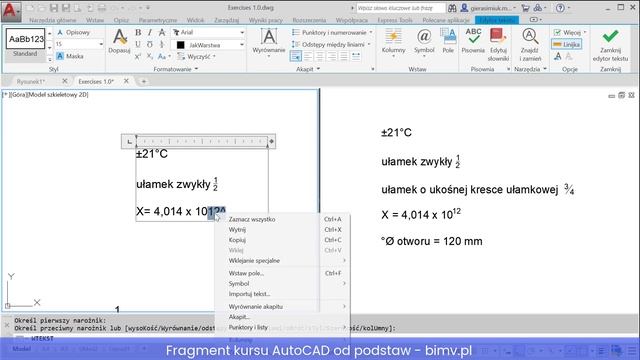The image size is (640, 360).
Task: Close the Exercises 1.0 drawing tab
Action: click(127, 81)
